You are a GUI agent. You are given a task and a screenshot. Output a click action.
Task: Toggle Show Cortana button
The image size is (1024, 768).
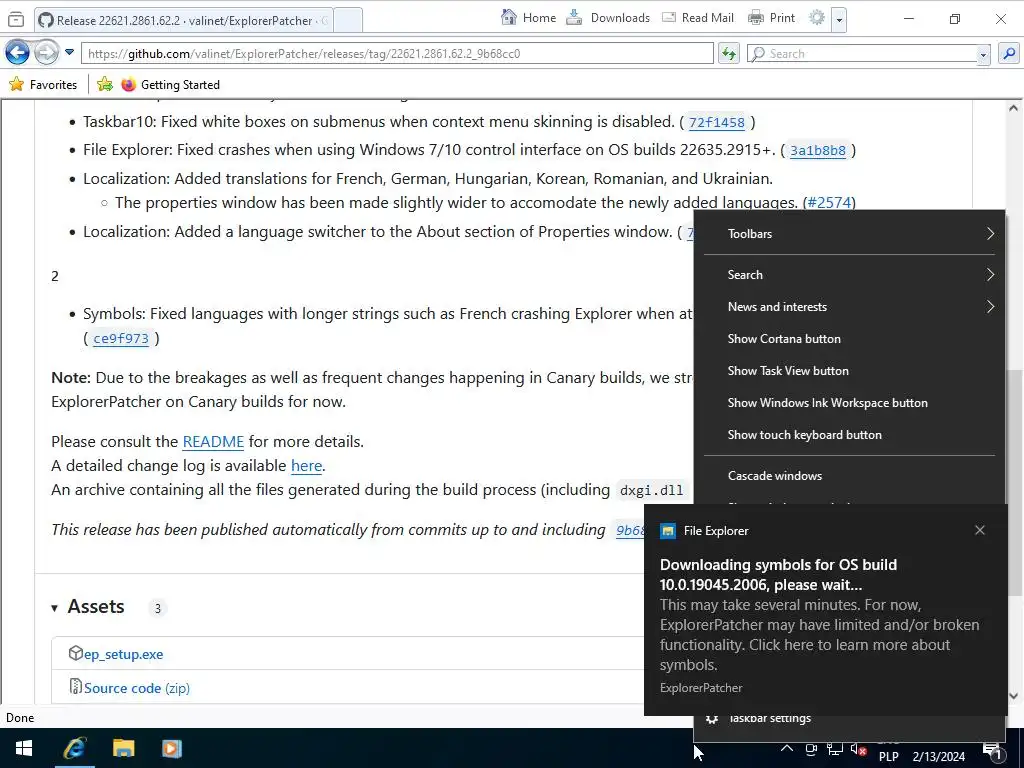point(849,339)
